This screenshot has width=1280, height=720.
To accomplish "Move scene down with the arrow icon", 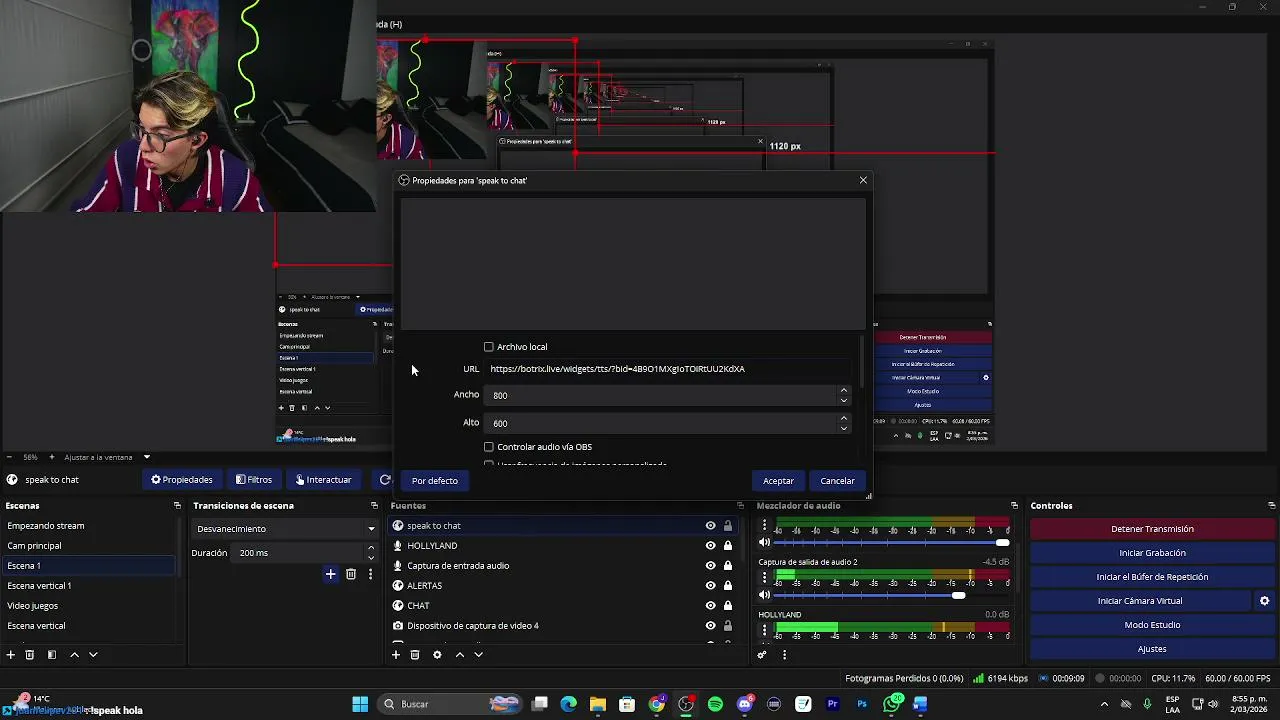I will (93, 655).
